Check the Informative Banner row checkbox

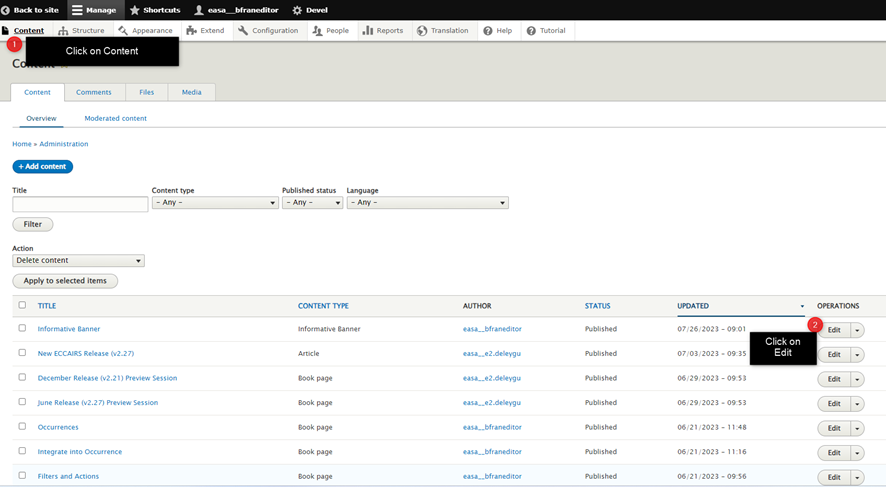tap(22, 328)
